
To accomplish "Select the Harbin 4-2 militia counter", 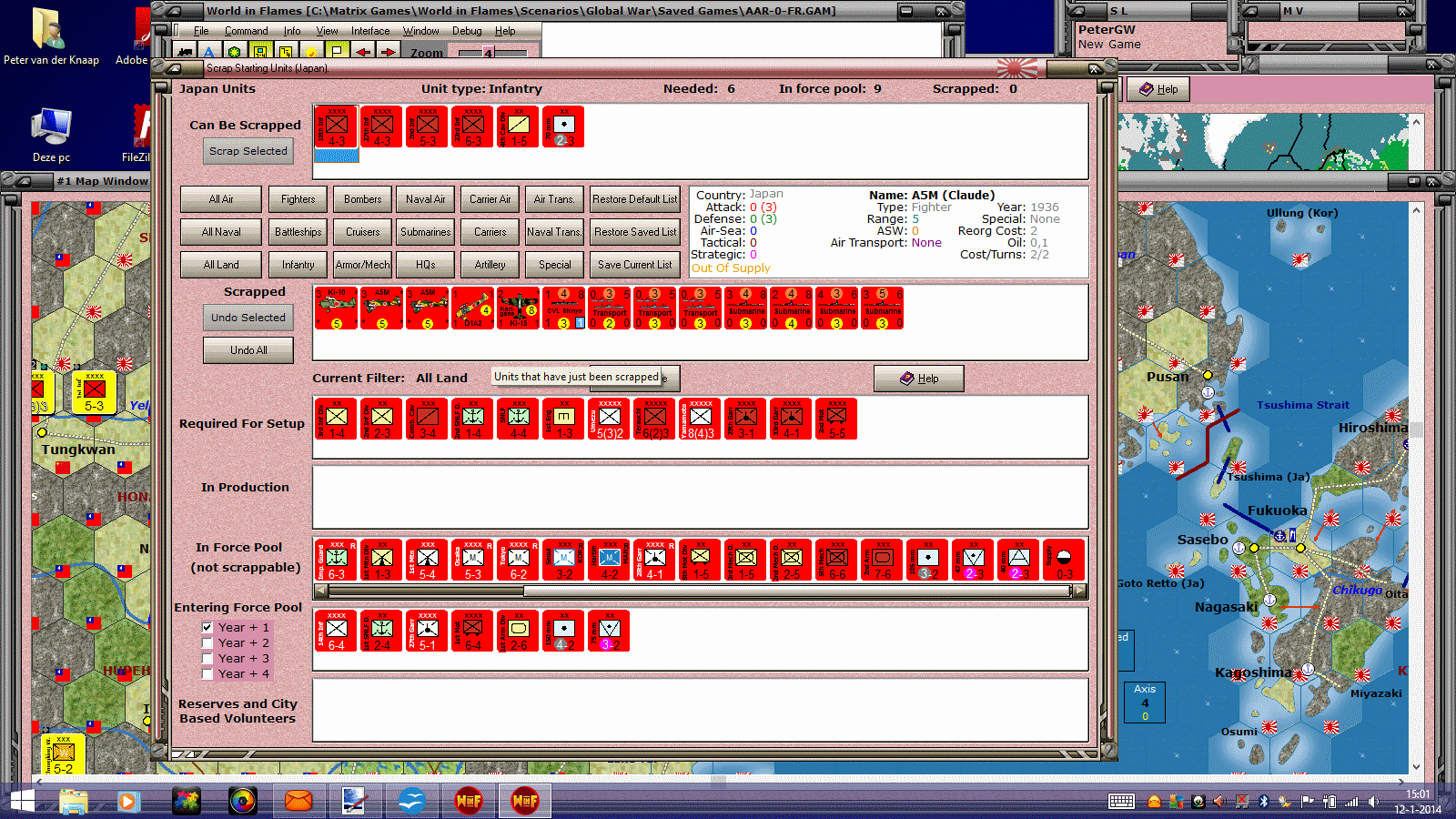I will click(x=609, y=560).
